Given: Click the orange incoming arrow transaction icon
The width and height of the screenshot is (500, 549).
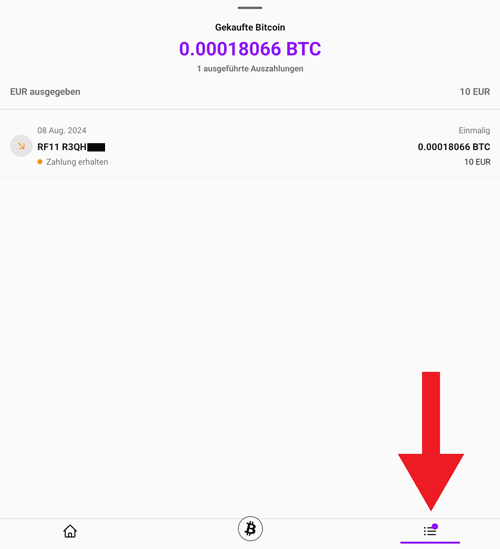Looking at the screenshot, I should [21, 146].
